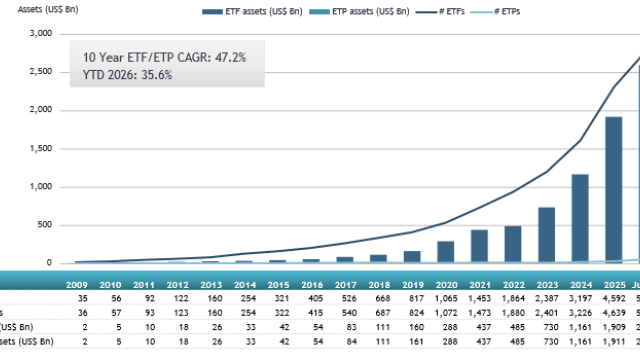Select the 3,000 y-axis label

[41, 33]
